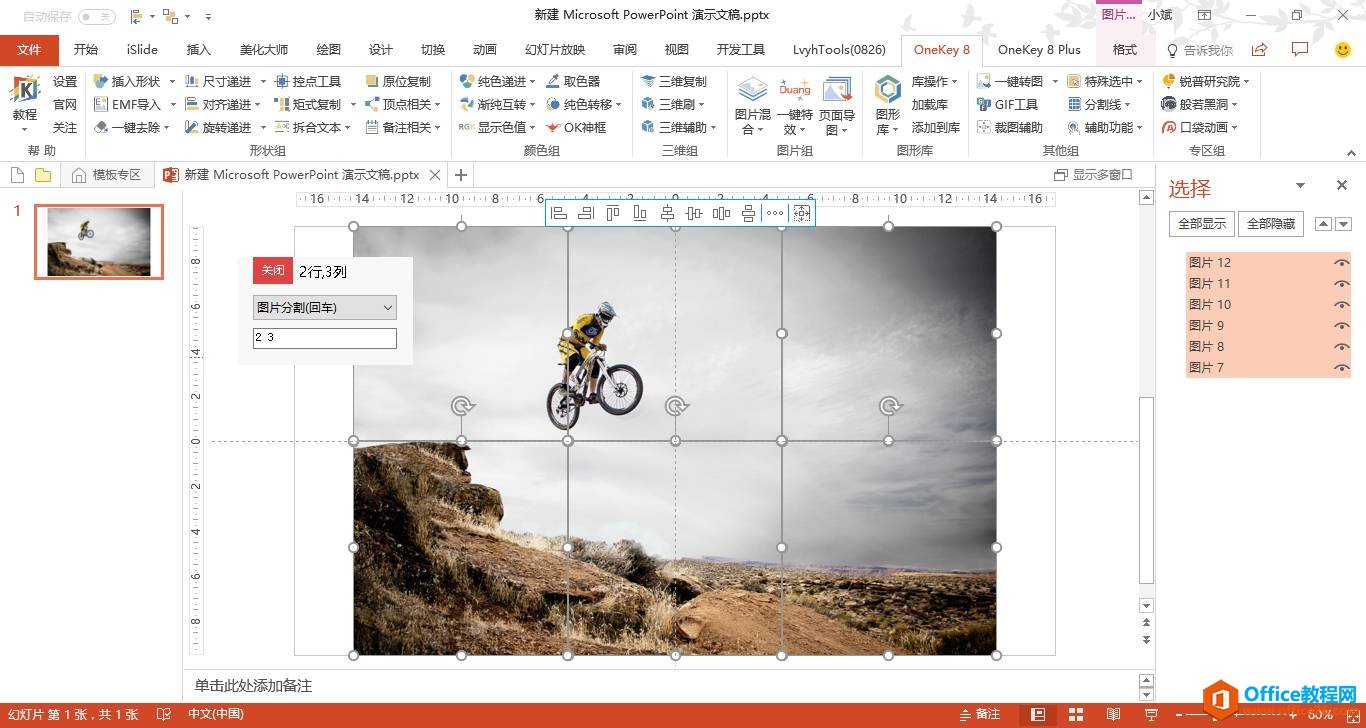The image size is (1366, 728).
Task: Click the 全部显示 button
Action: pyautogui.click(x=1201, y=224)
